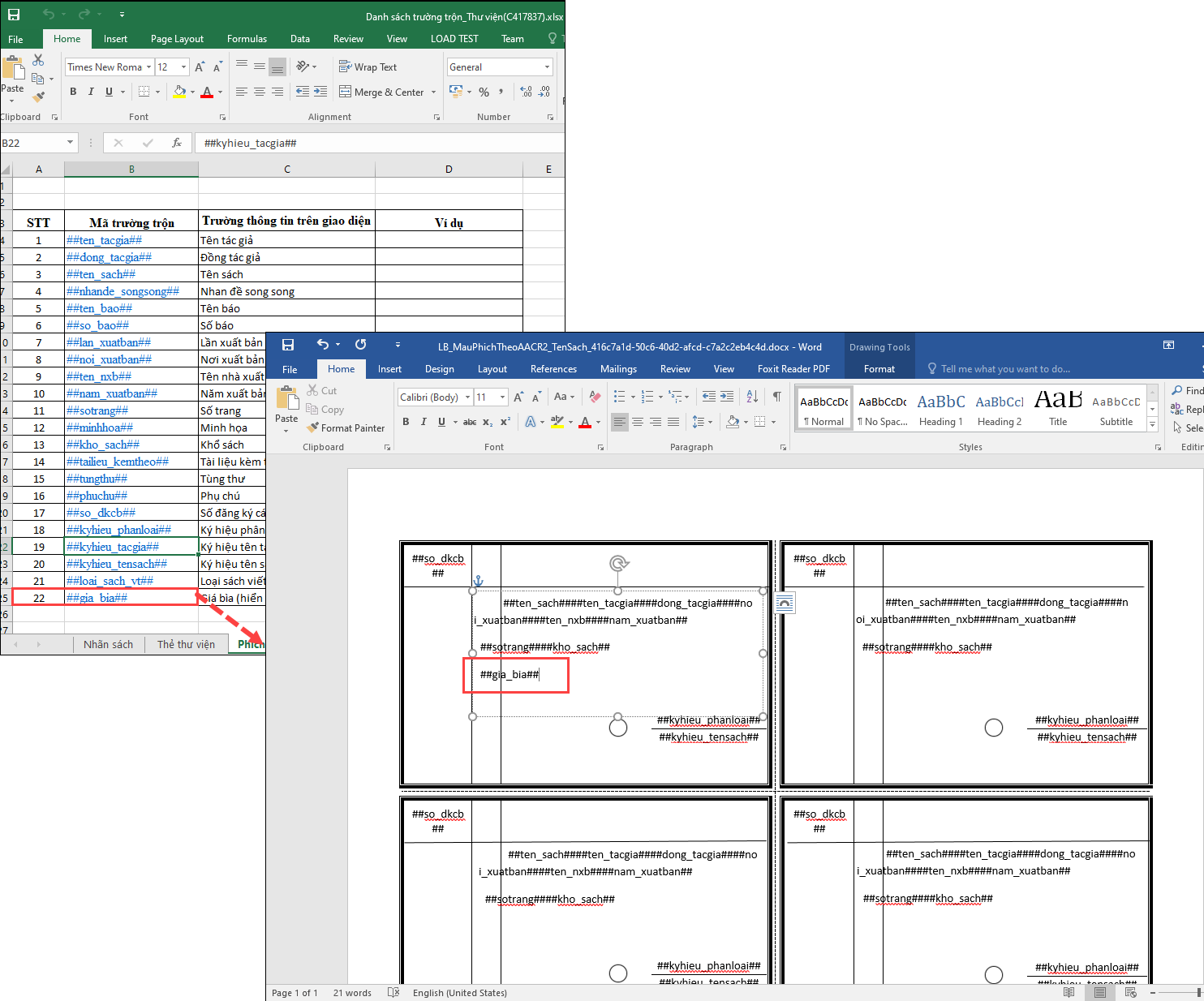Click the Save icon in Excel's title bar
The height and width of the screenshot is (1001, 1204).
14,15
